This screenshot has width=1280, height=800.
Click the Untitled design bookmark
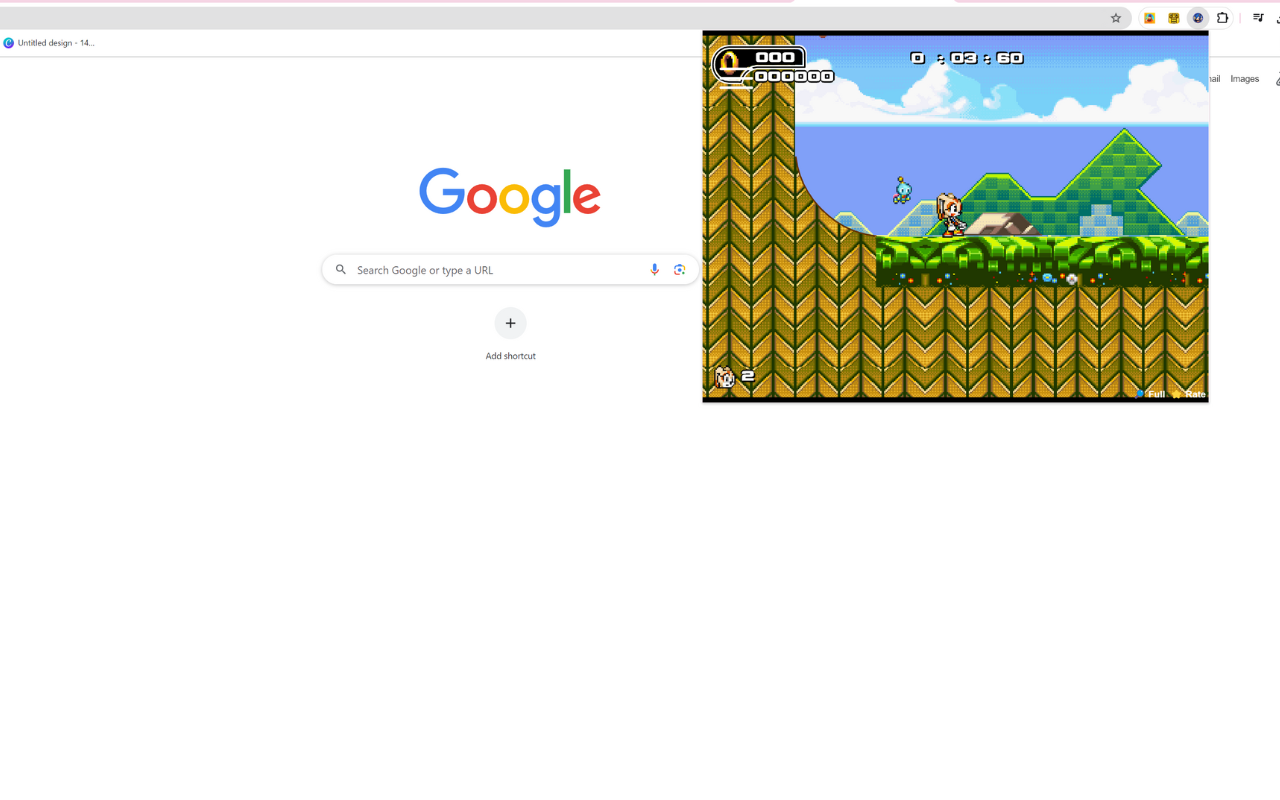tap(49, 43)
